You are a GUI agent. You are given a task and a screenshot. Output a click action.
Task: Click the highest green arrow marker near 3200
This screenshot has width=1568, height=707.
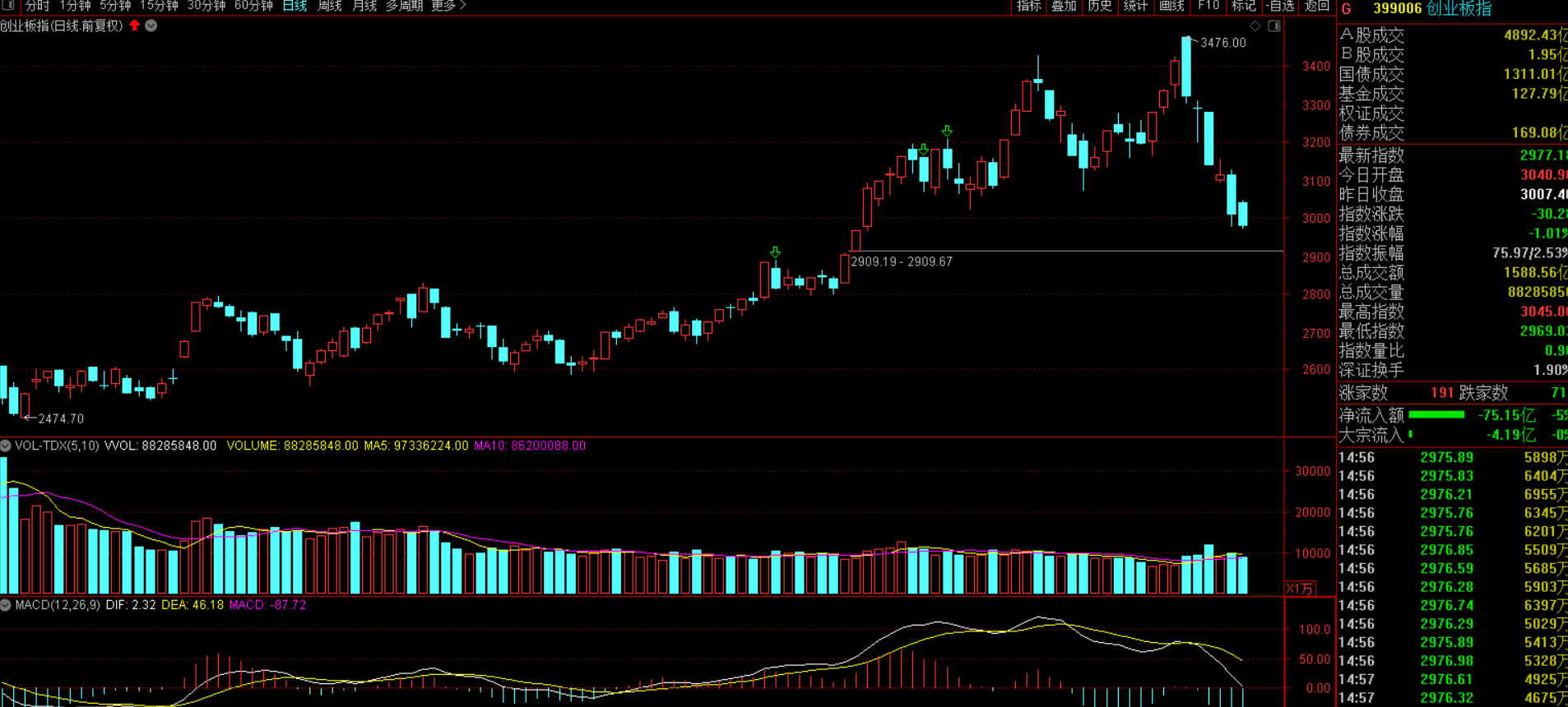[x=947, y=131]
